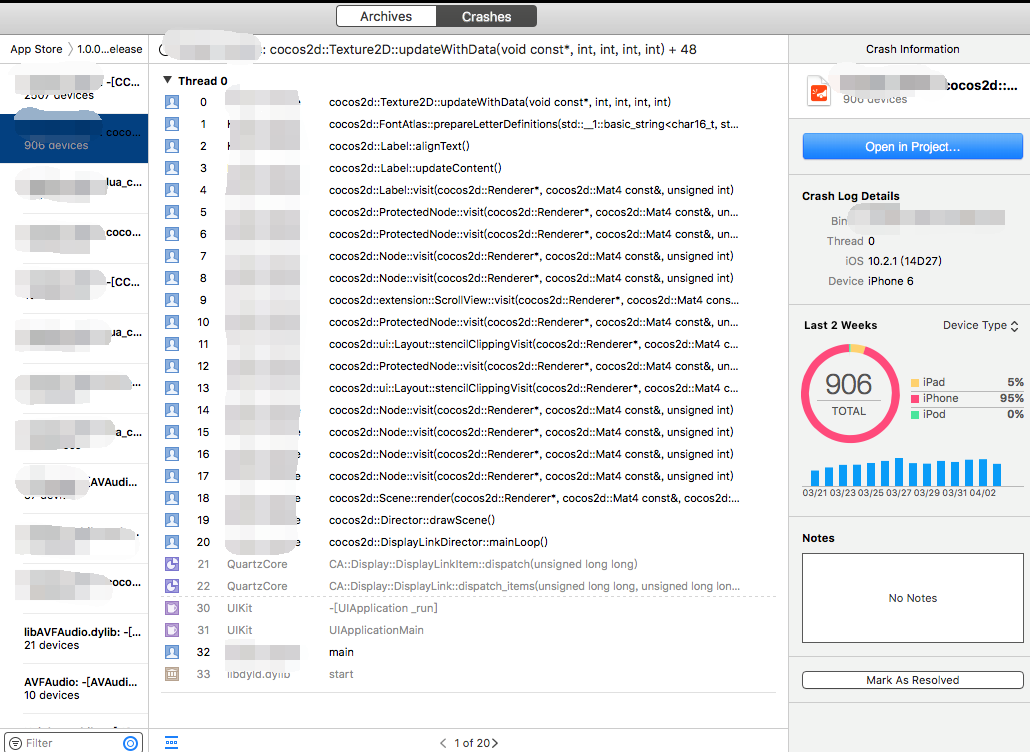This screenshot has height=752, width=1030.
Task: Go to the next crash log arrow
Action: tap(495, 743)
